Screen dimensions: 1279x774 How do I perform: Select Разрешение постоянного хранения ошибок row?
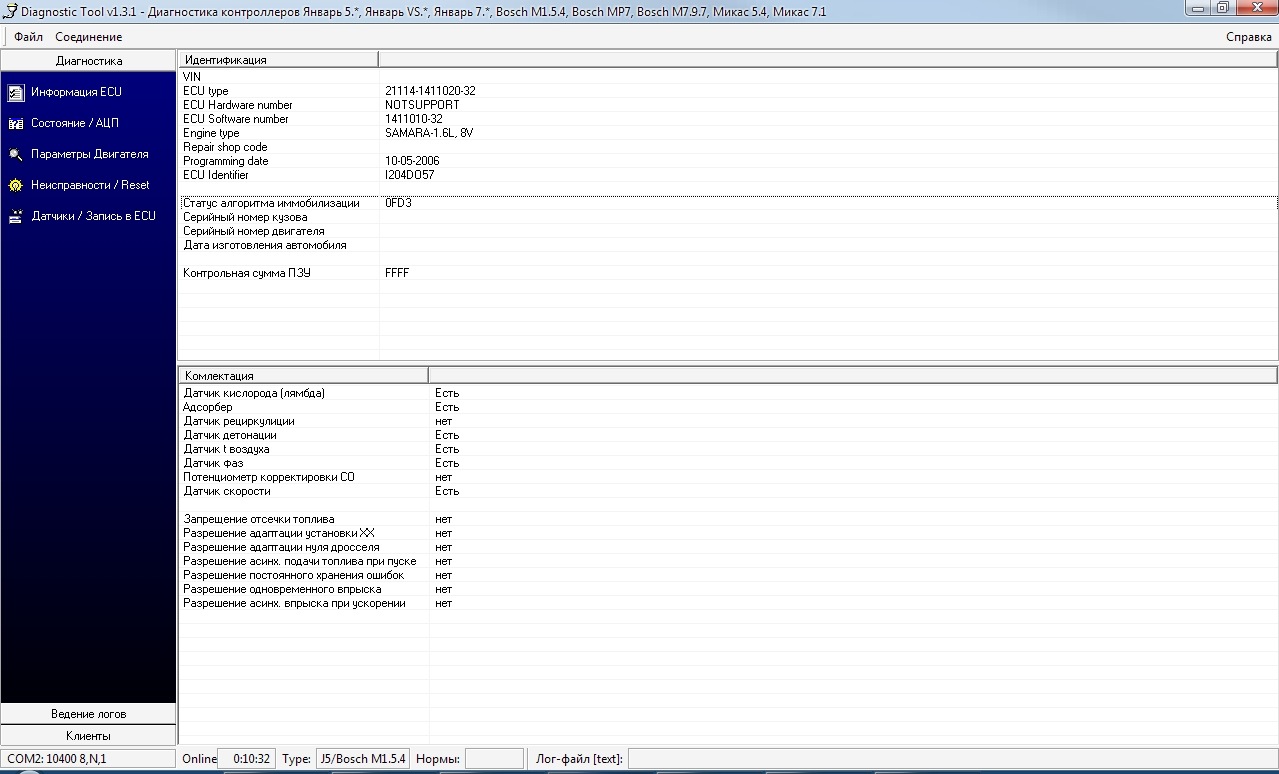(728, 575)
